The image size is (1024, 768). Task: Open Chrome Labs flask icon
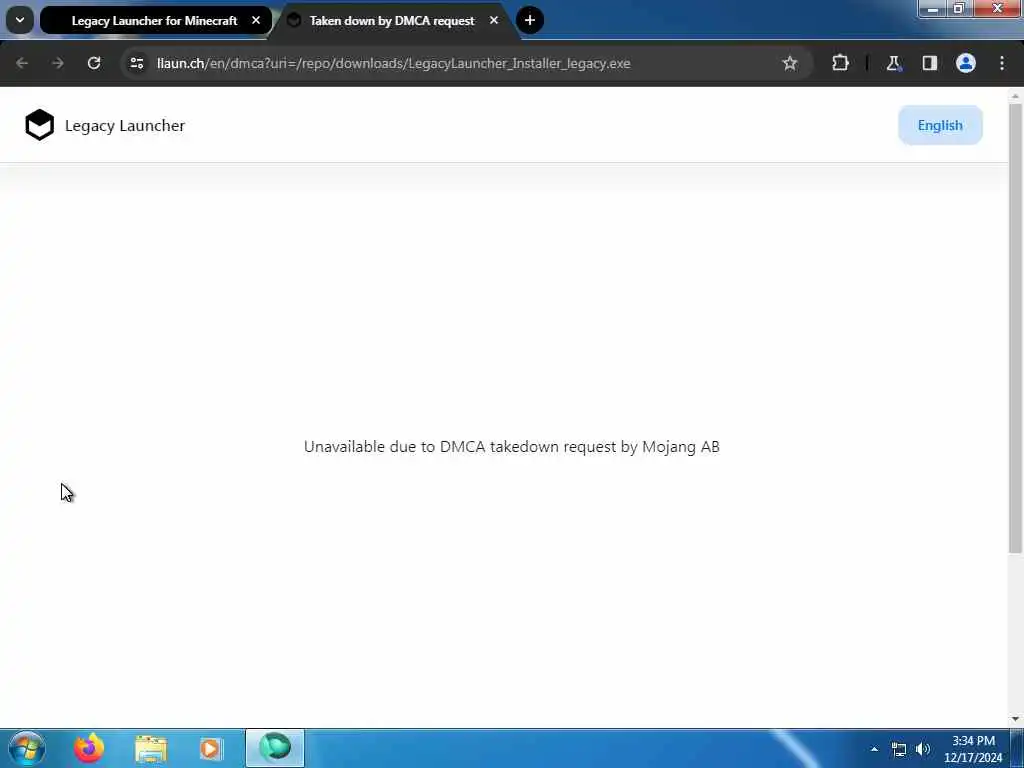[893, 63]
